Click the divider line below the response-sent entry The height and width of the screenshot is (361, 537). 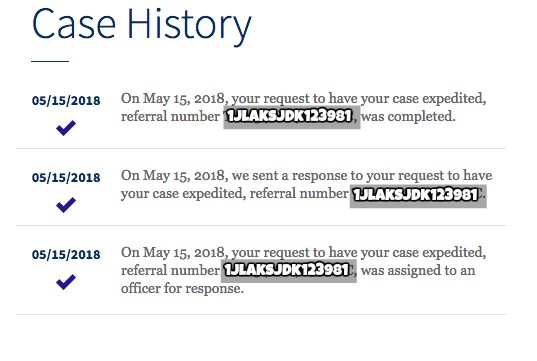[261, 226]
